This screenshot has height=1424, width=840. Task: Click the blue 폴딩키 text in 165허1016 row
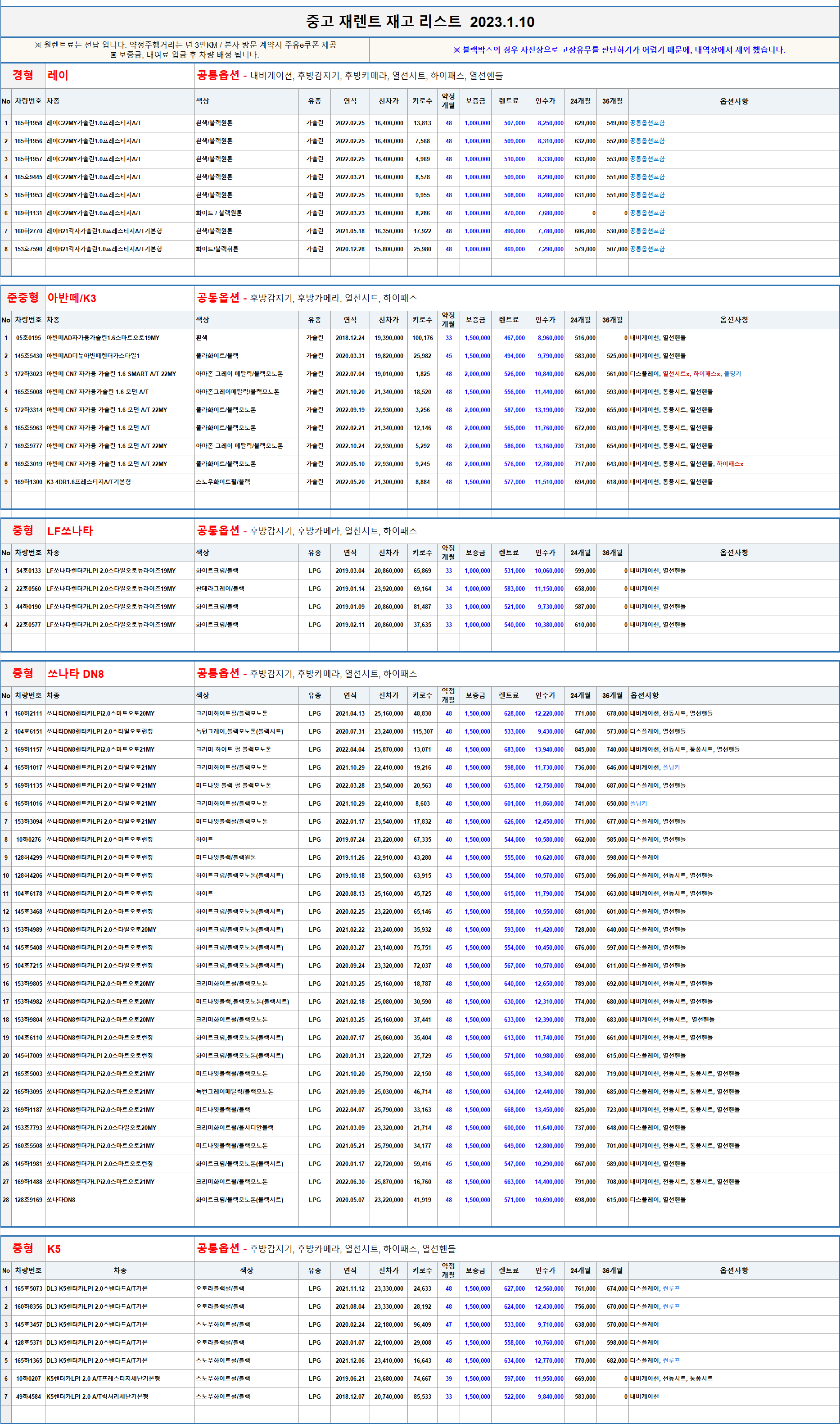click(x=638, y=803)
